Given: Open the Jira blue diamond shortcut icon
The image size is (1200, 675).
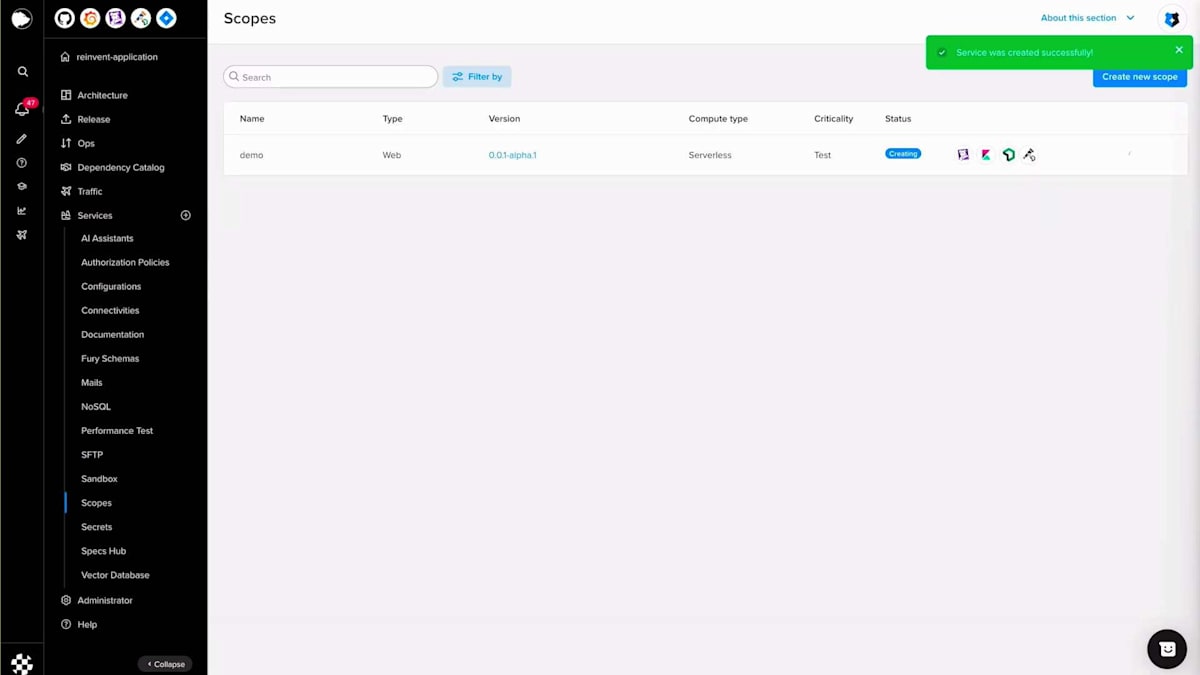Looking at the screenshot, I should [167, 18].
